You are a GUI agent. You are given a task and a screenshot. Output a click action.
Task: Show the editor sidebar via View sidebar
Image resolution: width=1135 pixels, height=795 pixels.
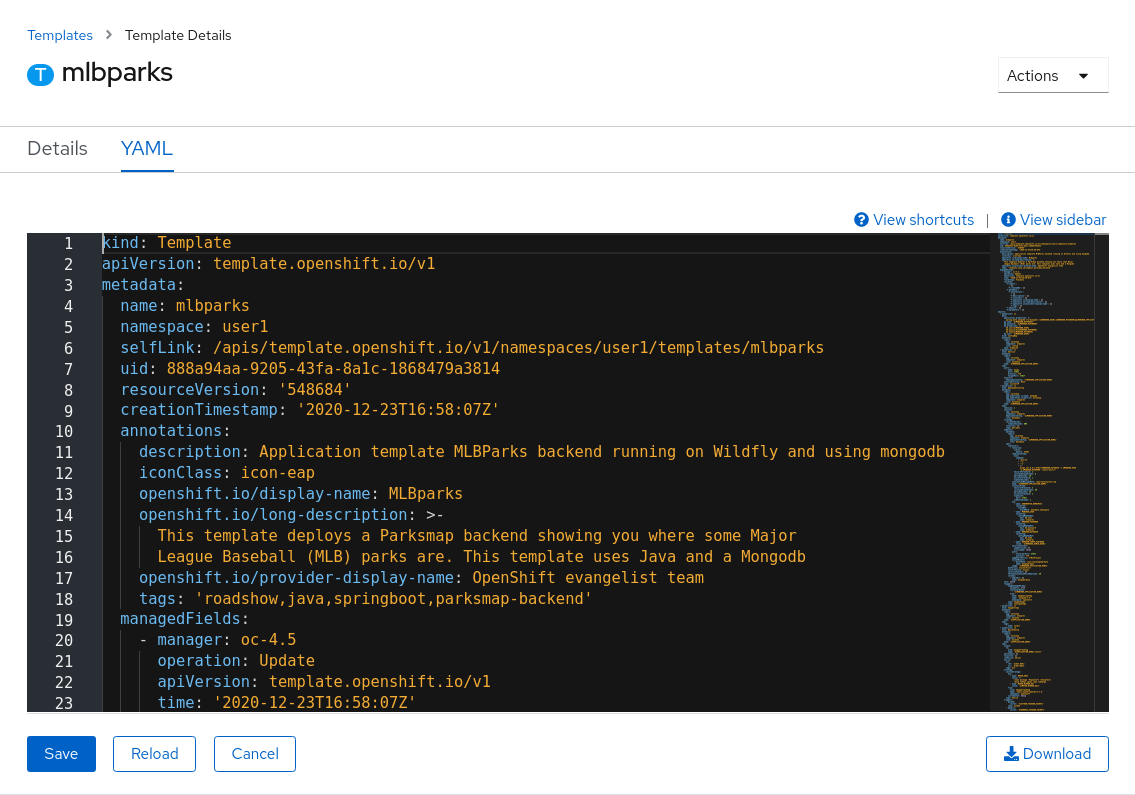(1062, 219)
